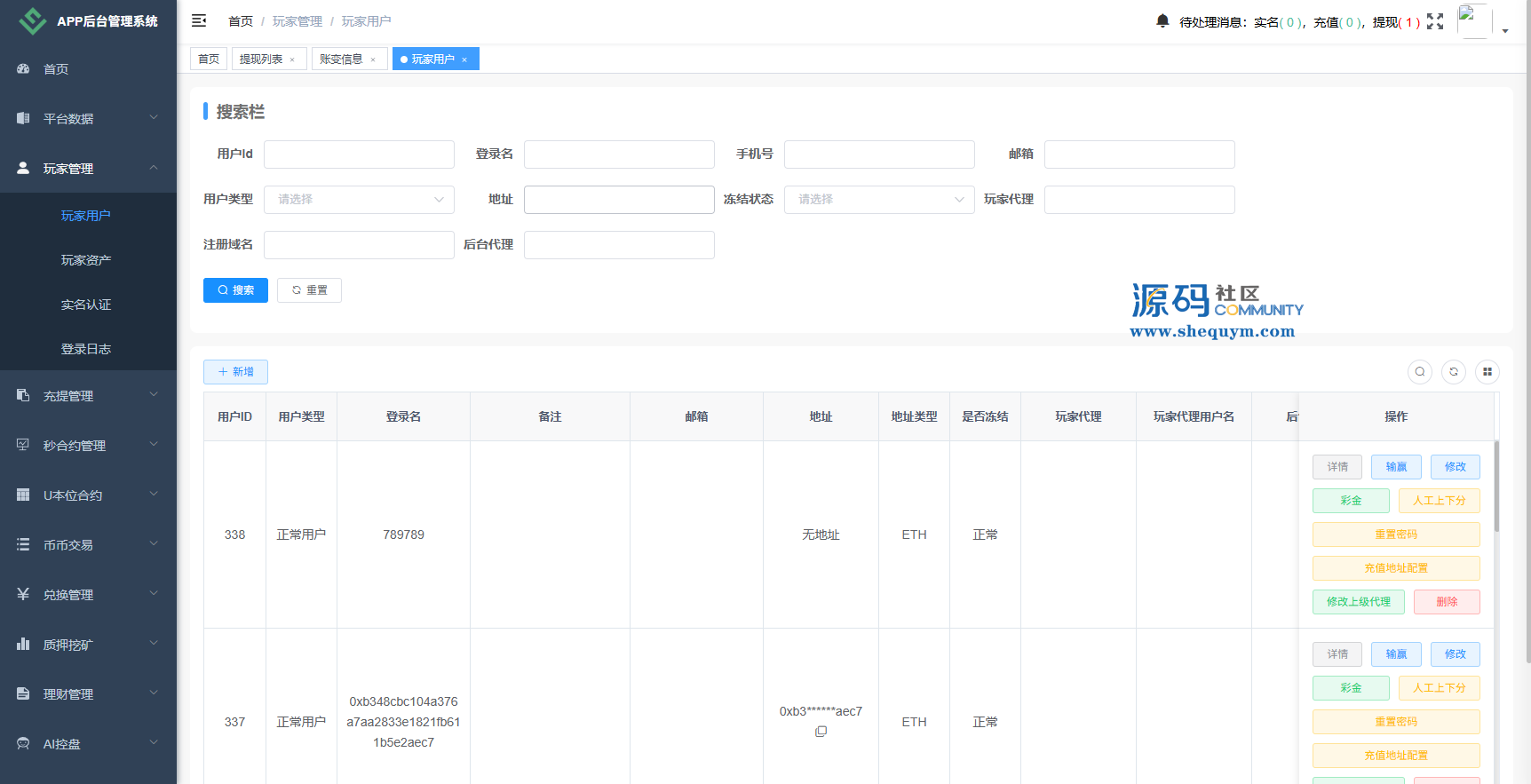Expand the 充提管理 sidebar menu
Viewport: 1531px width, 784px height.
tap(88, 396)
